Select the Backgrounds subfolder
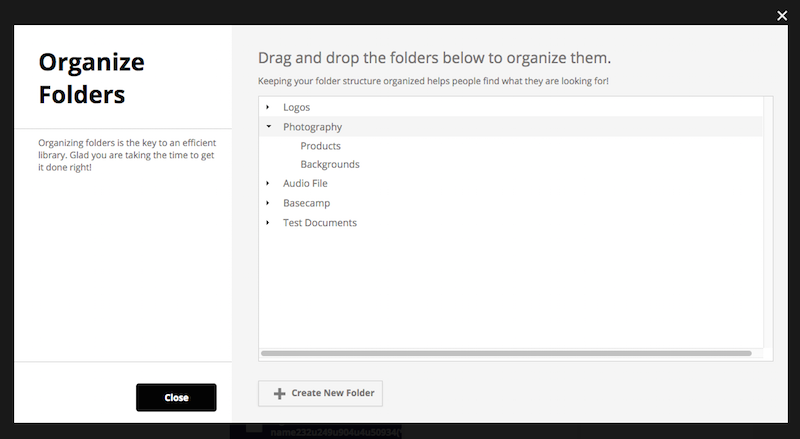 [x=330, y=164]
